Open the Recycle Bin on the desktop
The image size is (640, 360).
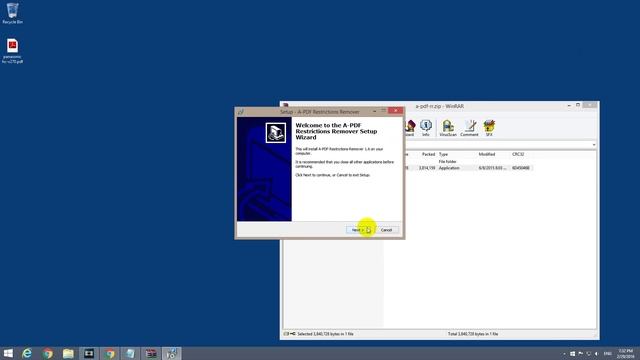point(12,13)
